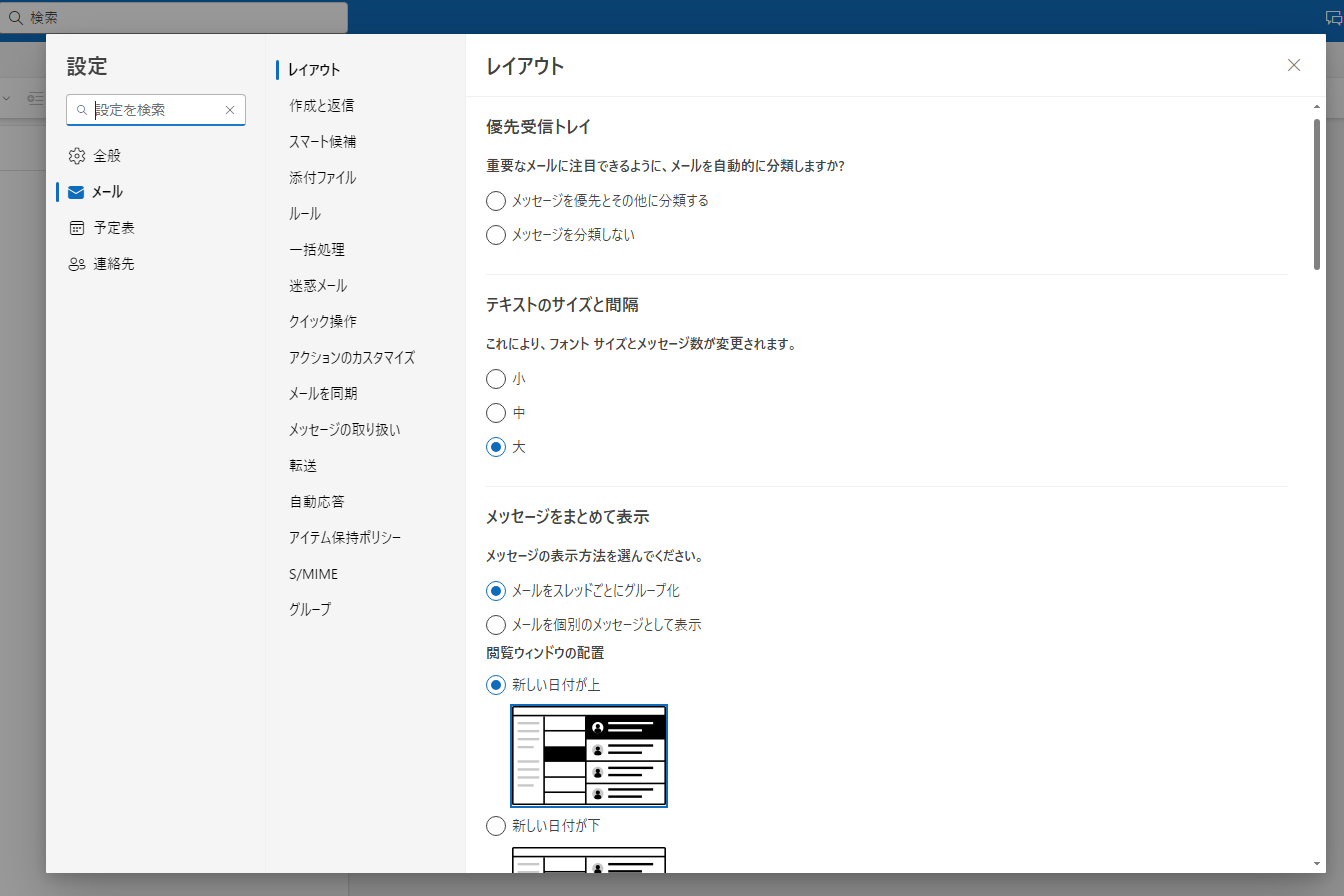
Task: Click the envelope icon for メール
Action: click(77, 192)
